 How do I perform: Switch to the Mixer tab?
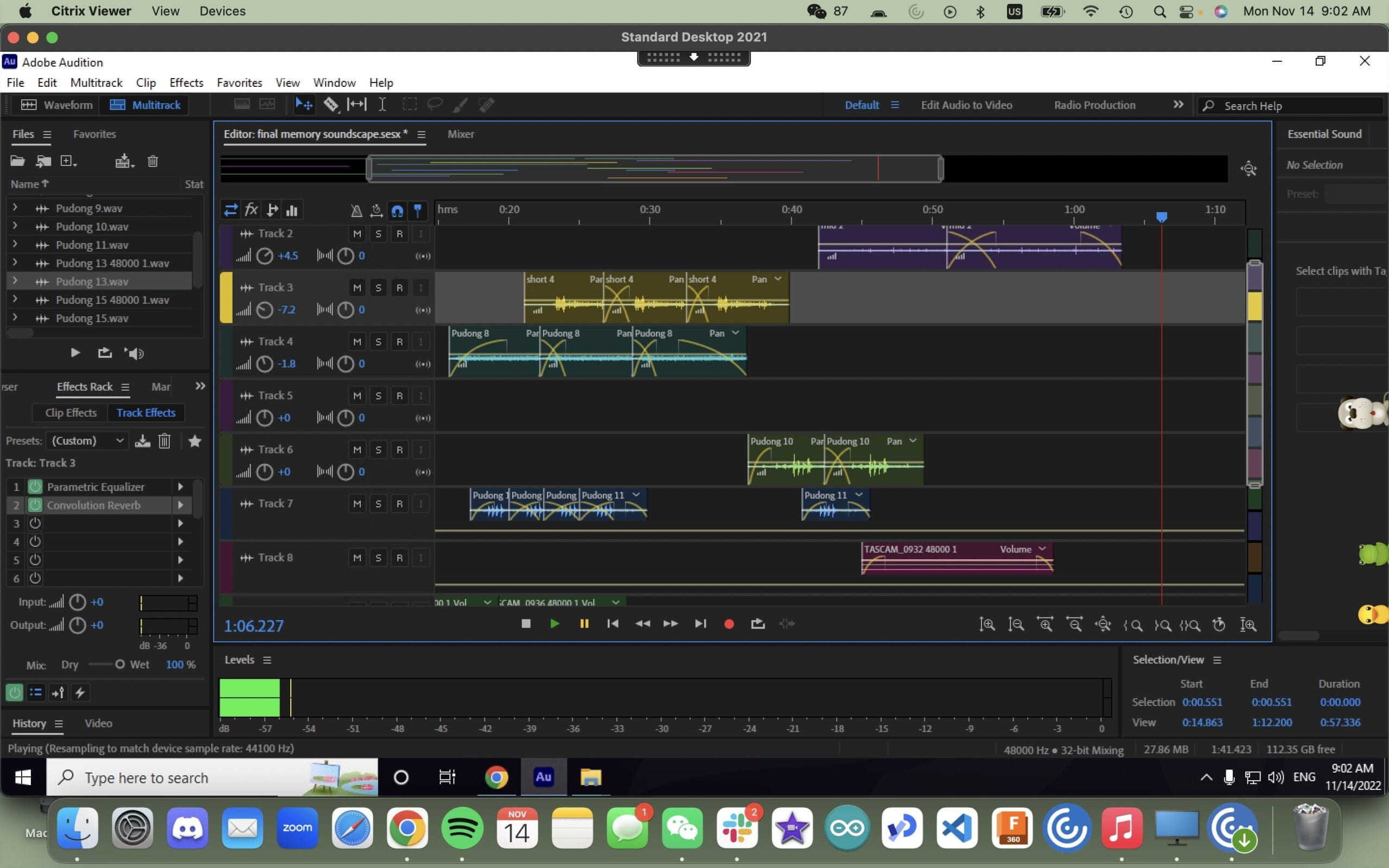[461, 134]
